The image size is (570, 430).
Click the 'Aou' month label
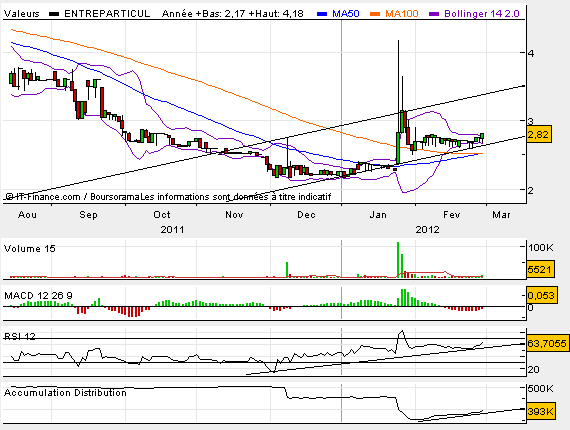[27, 215]
